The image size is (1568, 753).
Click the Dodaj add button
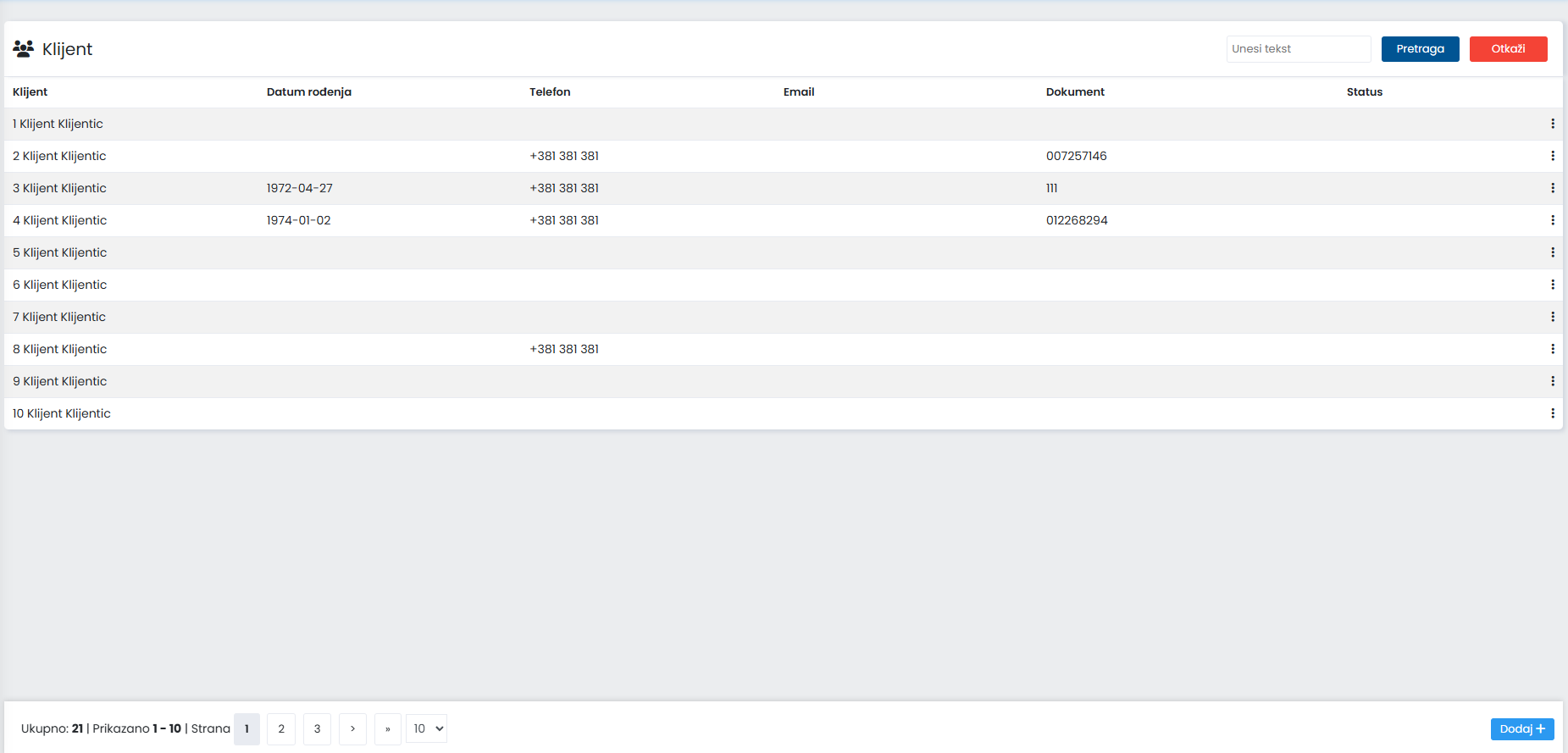point(1522,728)
